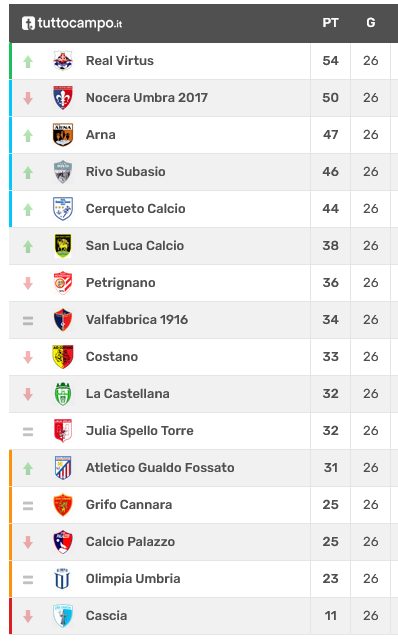Click the tuttocampo.it logo in header
Screen dimensions: 398x641
(x=72, y=23)
